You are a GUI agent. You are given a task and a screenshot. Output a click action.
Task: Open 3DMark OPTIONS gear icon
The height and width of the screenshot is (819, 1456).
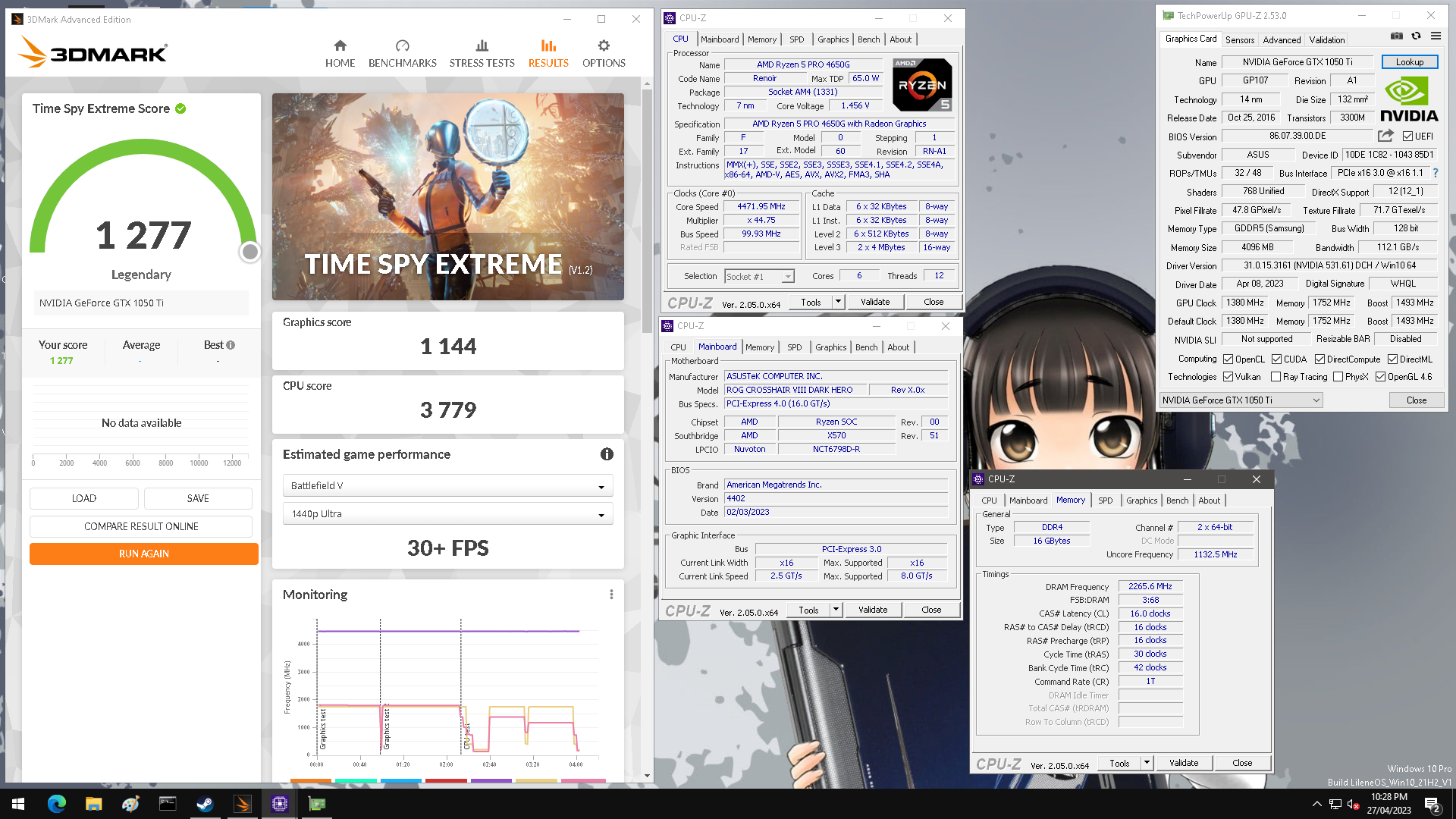604,45
